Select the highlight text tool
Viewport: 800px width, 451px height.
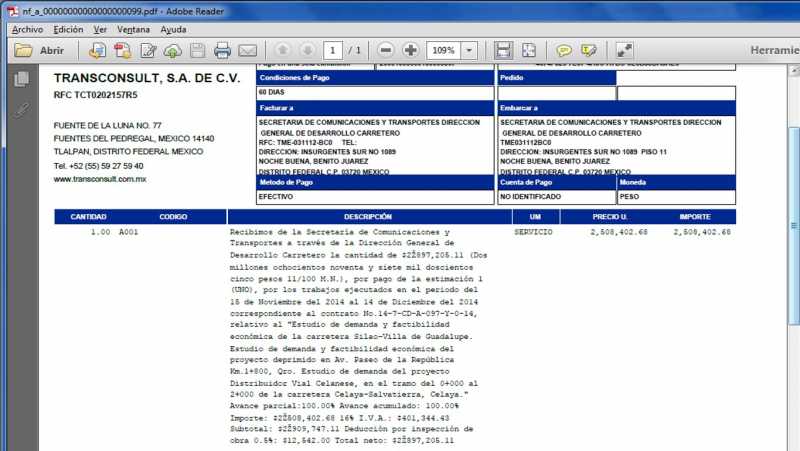589,50
